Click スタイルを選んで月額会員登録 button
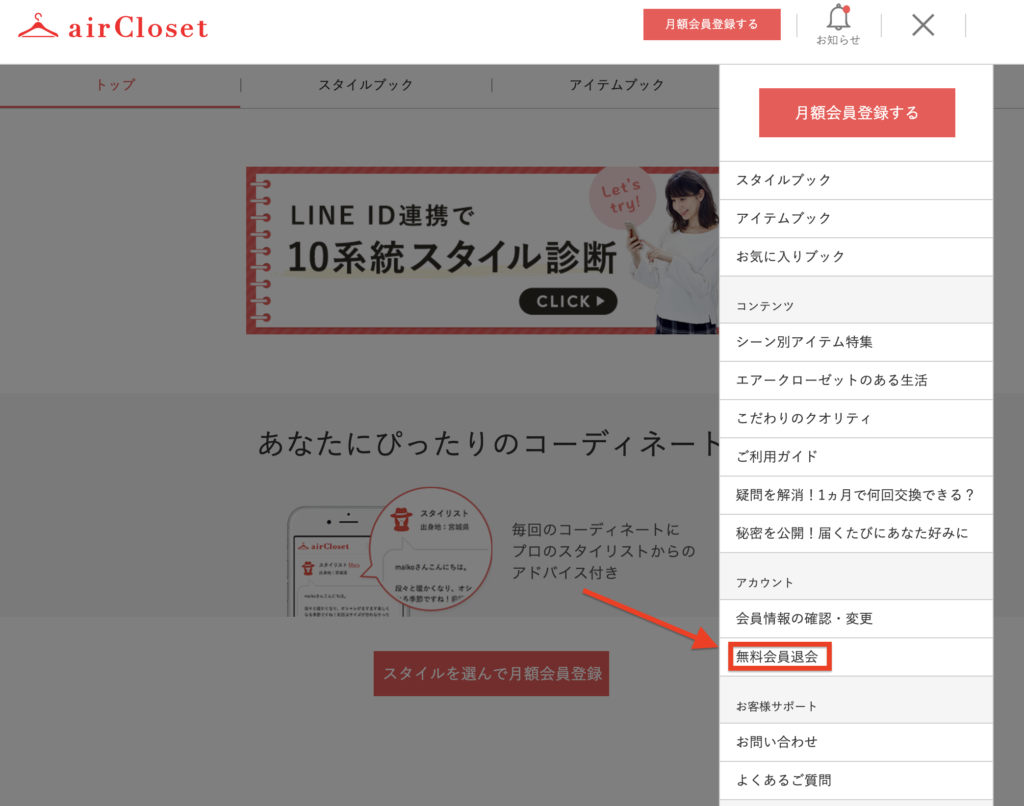The image size is (1024, 806). (491, 673)
